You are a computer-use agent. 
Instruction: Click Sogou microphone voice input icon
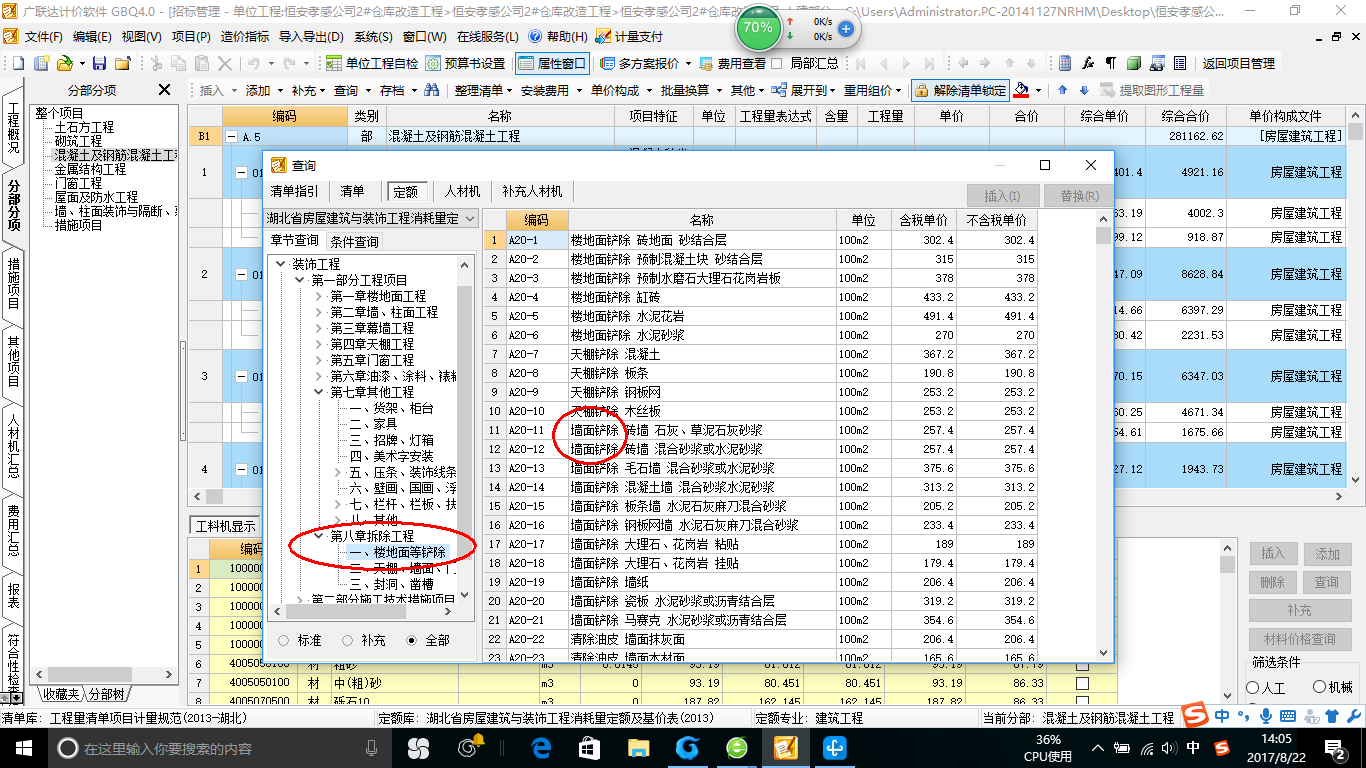click(x=1265, y=716)
